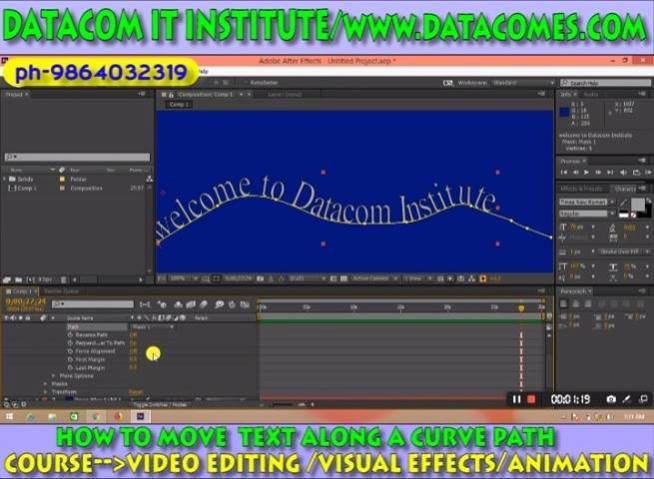Expand More Options in the timeline
654x479 pixels.
point(53,376)
